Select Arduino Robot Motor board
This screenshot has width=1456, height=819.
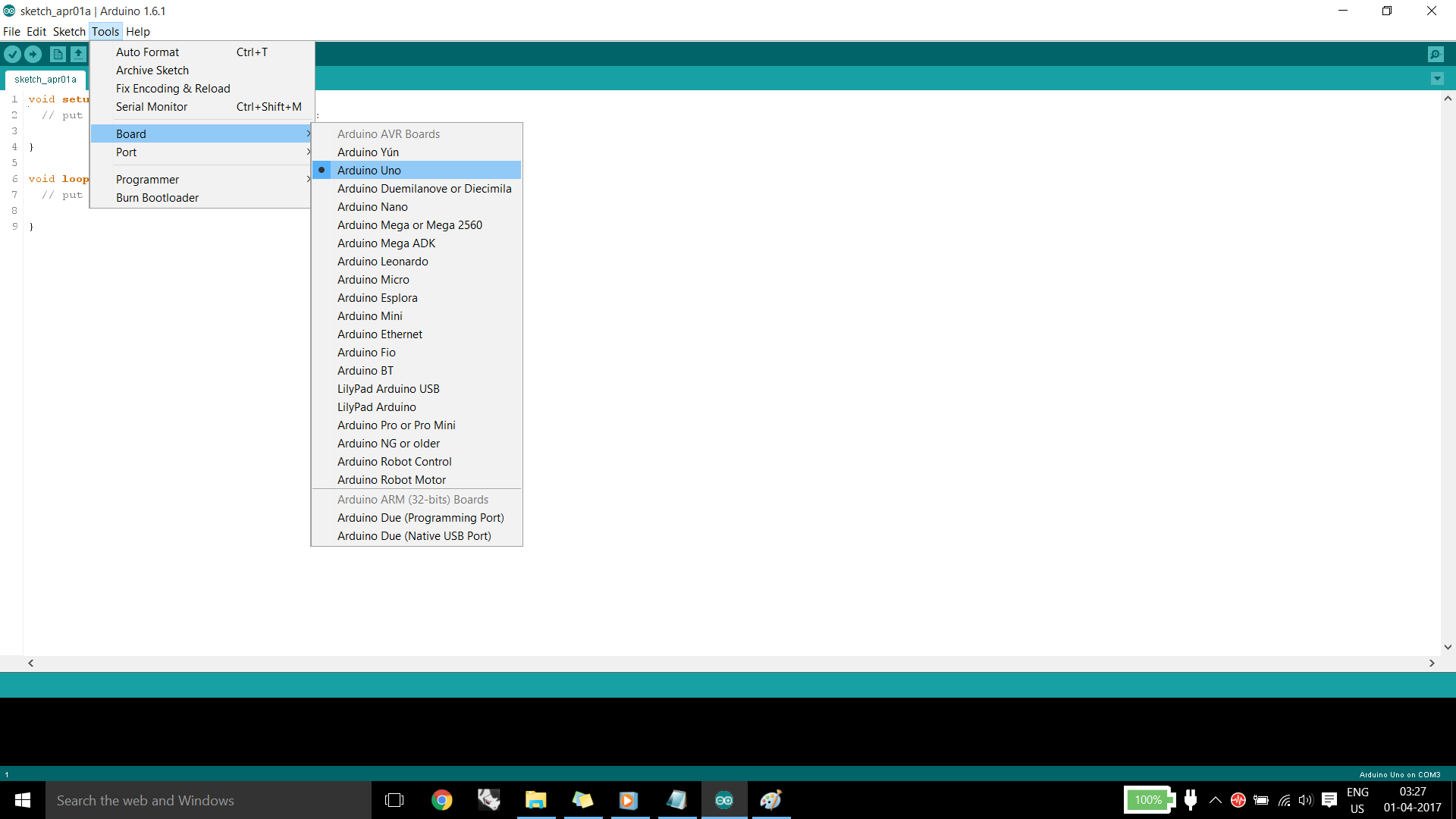416,480
